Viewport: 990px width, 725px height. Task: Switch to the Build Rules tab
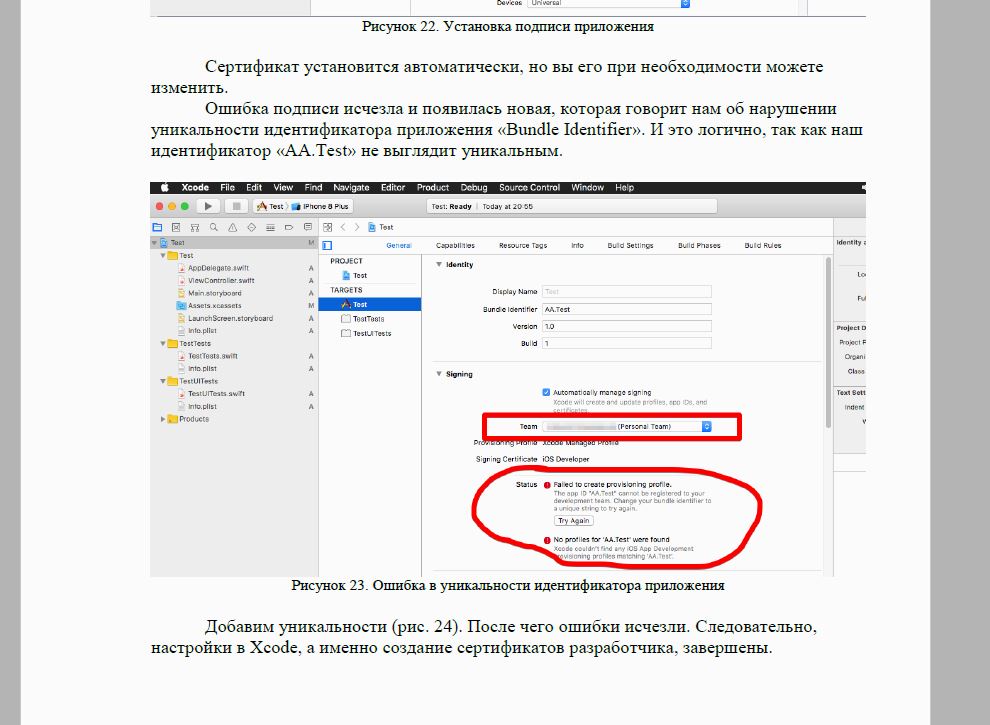763,246
